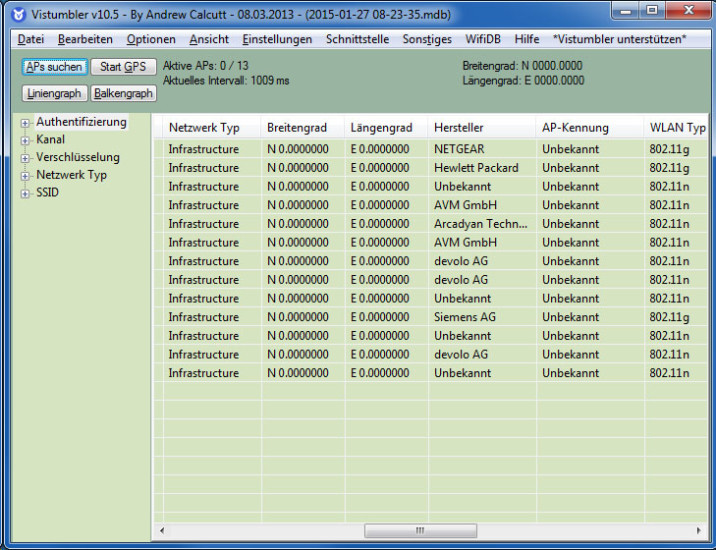The image size is (716, 550).
Task: Show the Liniengraph view
Action: click(54, 93)
